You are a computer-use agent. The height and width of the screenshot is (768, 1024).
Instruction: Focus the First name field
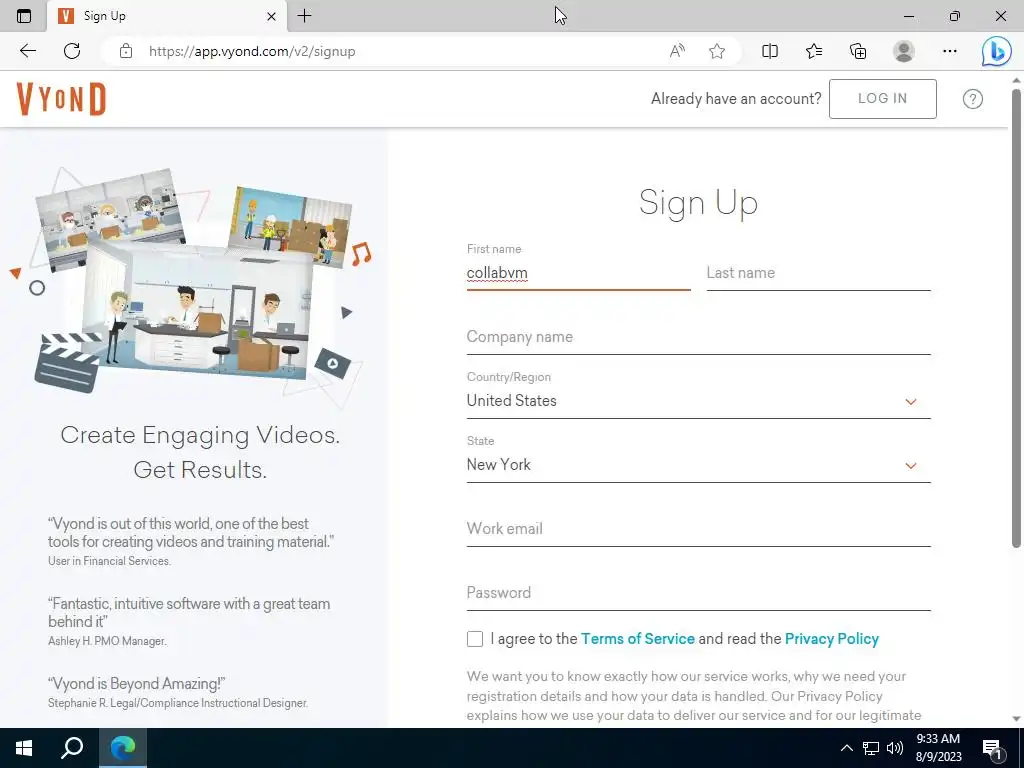(x=579, y=273)
